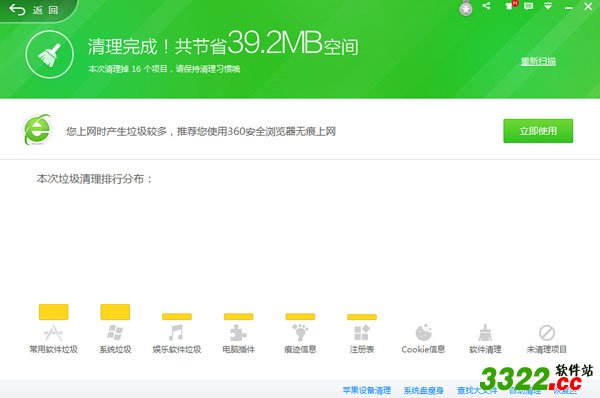Open the 查找大文件 link
The height and width of the screenshot is (398, 600).
coord(477,390)
